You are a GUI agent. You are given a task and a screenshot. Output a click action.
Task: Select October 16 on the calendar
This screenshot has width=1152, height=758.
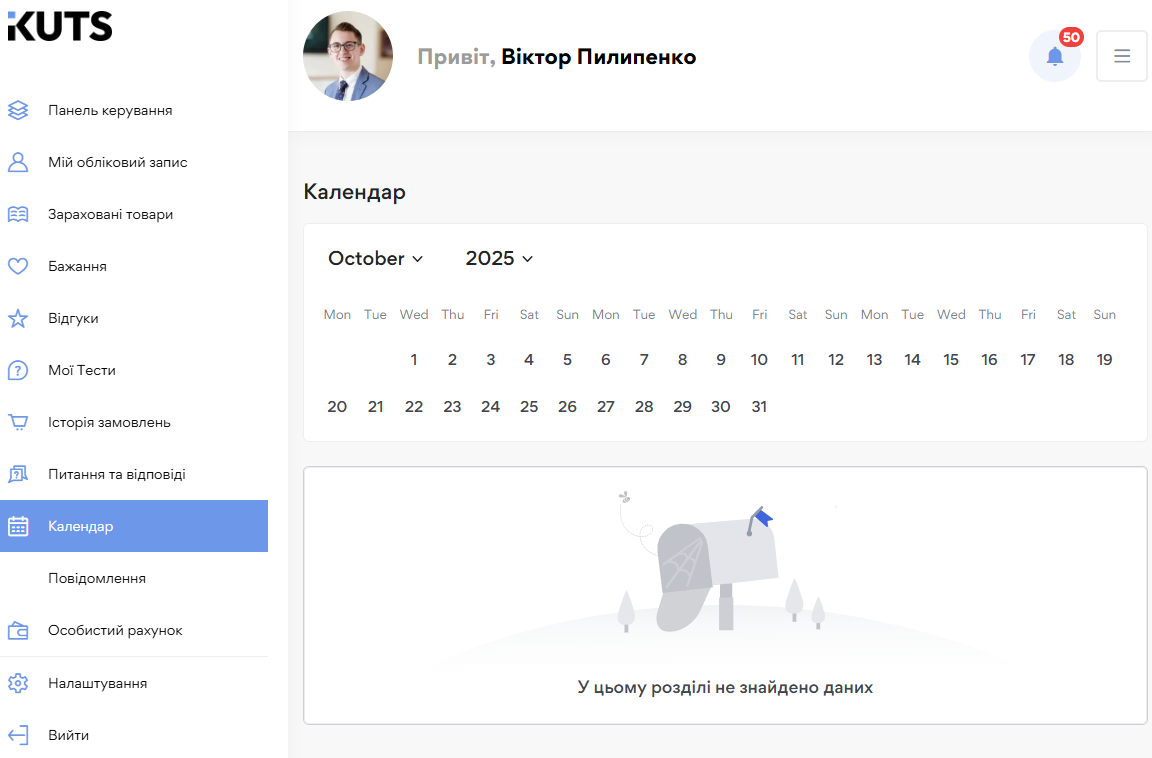click(x=989, y=359)
